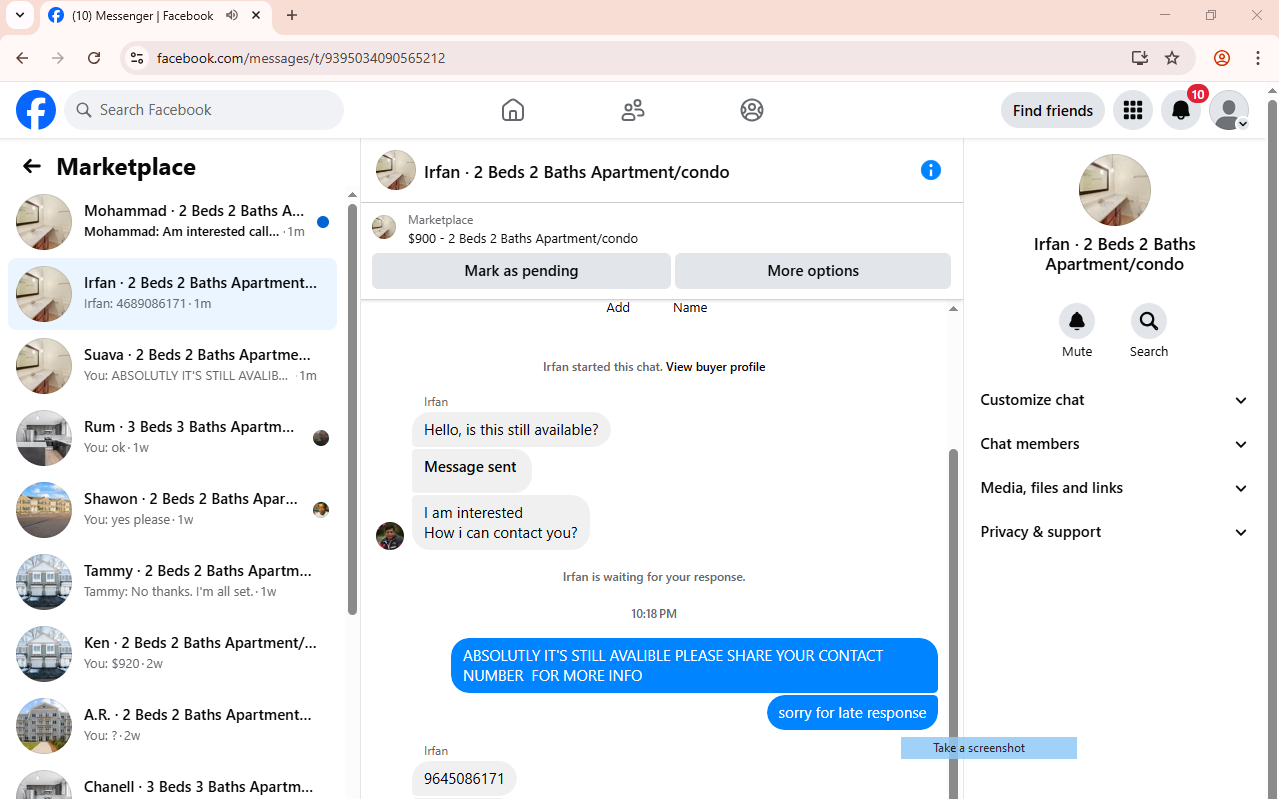Open the Ken conversation

tap(172, 654)
